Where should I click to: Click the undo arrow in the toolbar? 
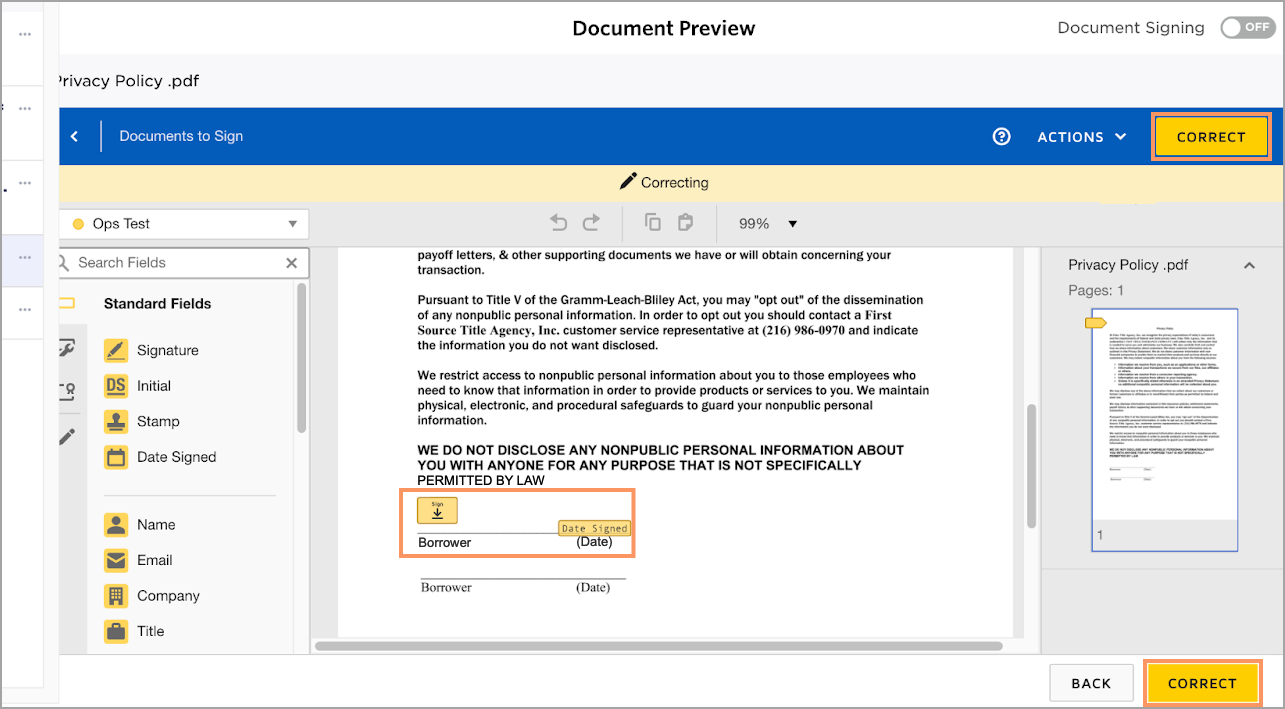558,222
